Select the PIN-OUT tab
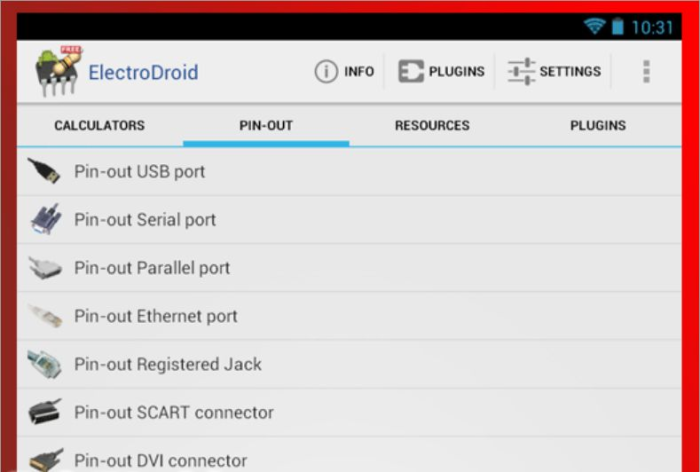Screen dimensions: 700x472 pyautogui.click(x=266, y=125)
